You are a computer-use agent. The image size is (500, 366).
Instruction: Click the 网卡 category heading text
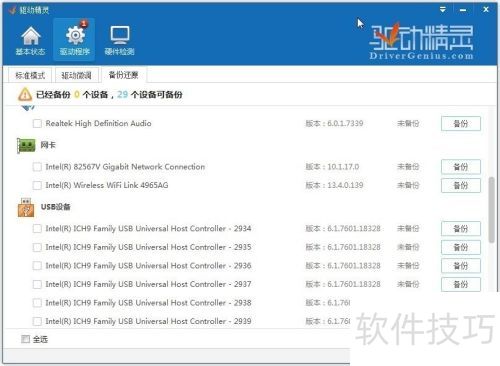(x=48, y=145)
